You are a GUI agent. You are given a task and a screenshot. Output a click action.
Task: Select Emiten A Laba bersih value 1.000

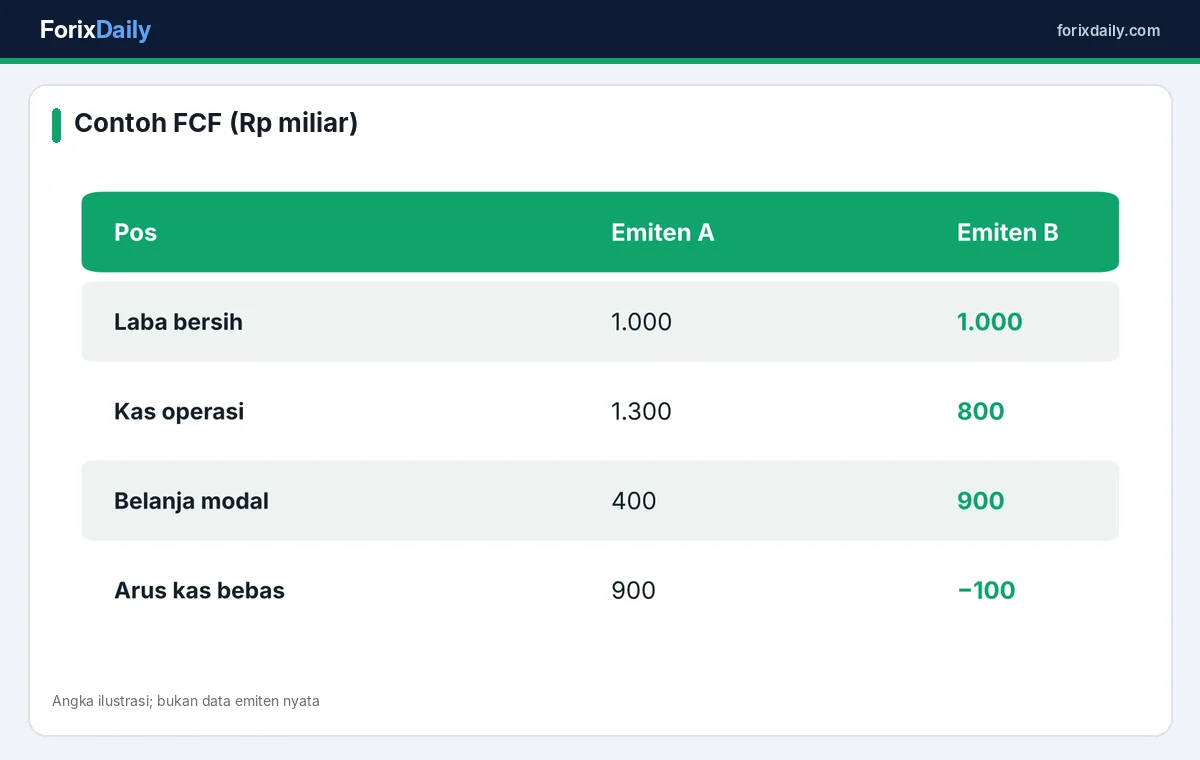coord(641,321)
